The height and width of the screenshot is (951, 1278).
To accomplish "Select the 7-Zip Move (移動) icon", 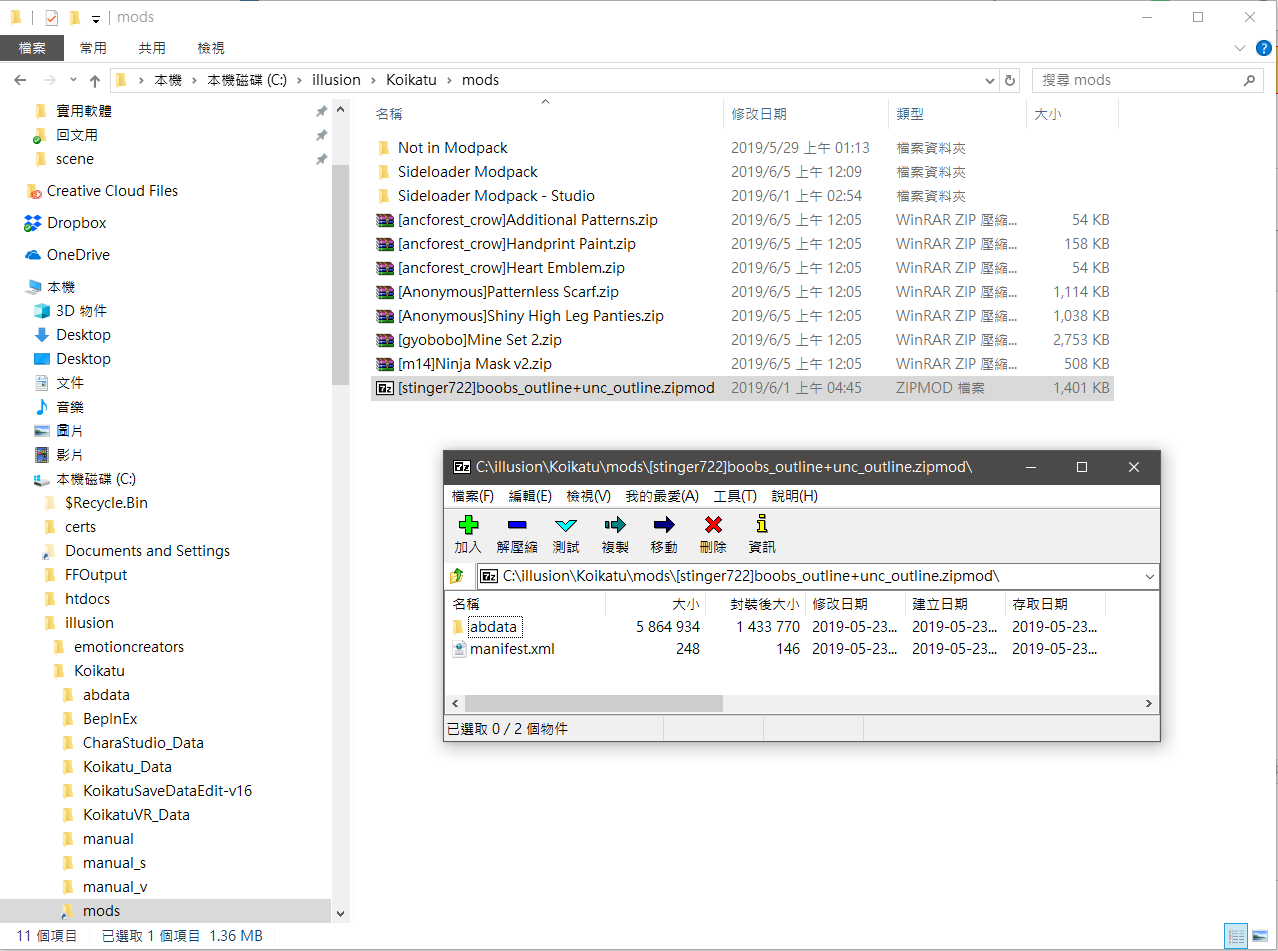I will 663,533.
